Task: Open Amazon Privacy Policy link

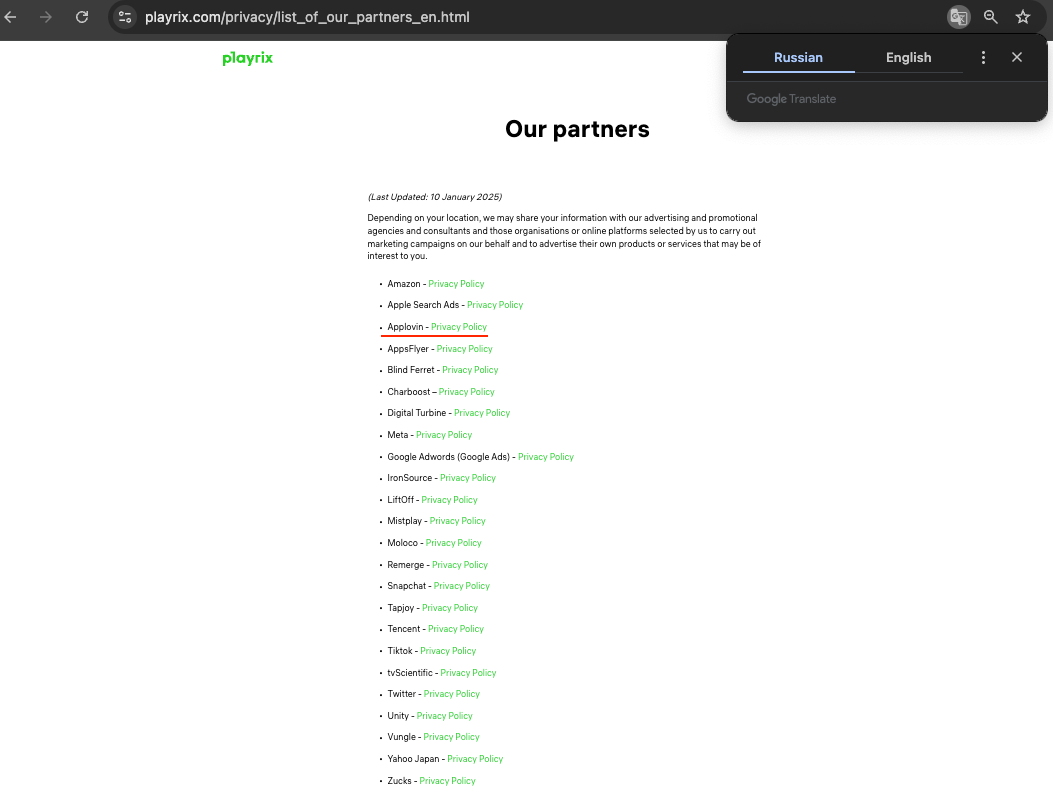Action: (x=456, y=284)
